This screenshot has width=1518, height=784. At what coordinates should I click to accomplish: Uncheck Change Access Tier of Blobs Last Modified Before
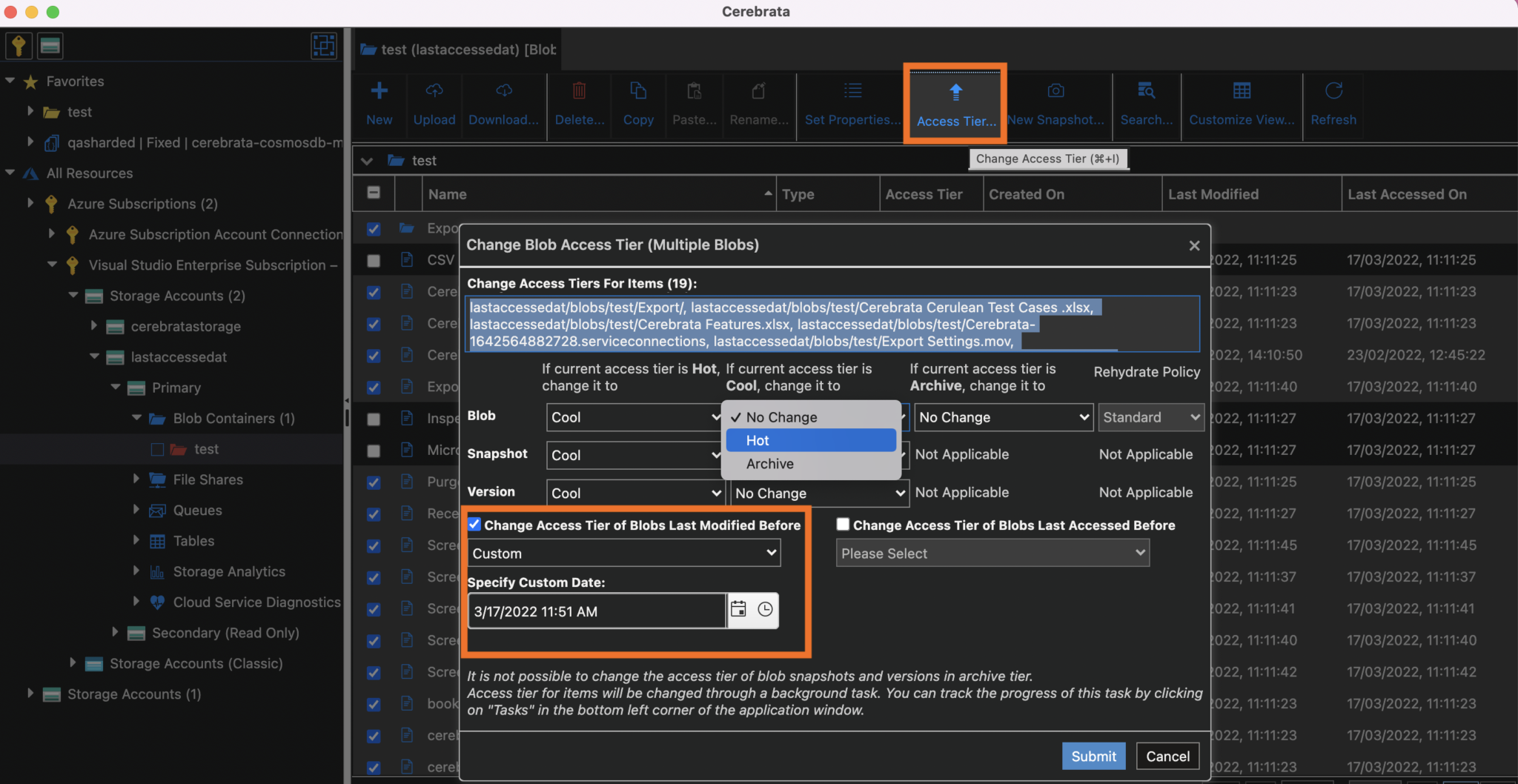tap(474, 524)
